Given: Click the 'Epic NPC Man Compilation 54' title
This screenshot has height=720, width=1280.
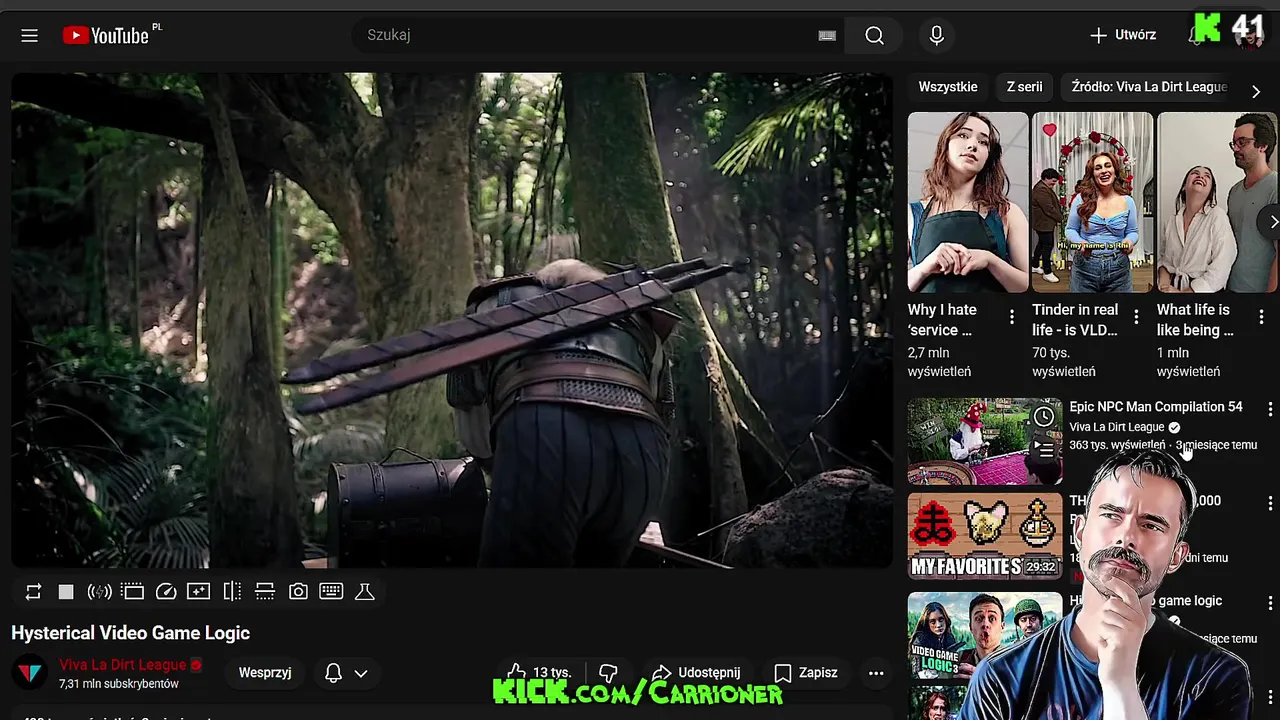Looking at the screenshot, I should (1156, 407).
